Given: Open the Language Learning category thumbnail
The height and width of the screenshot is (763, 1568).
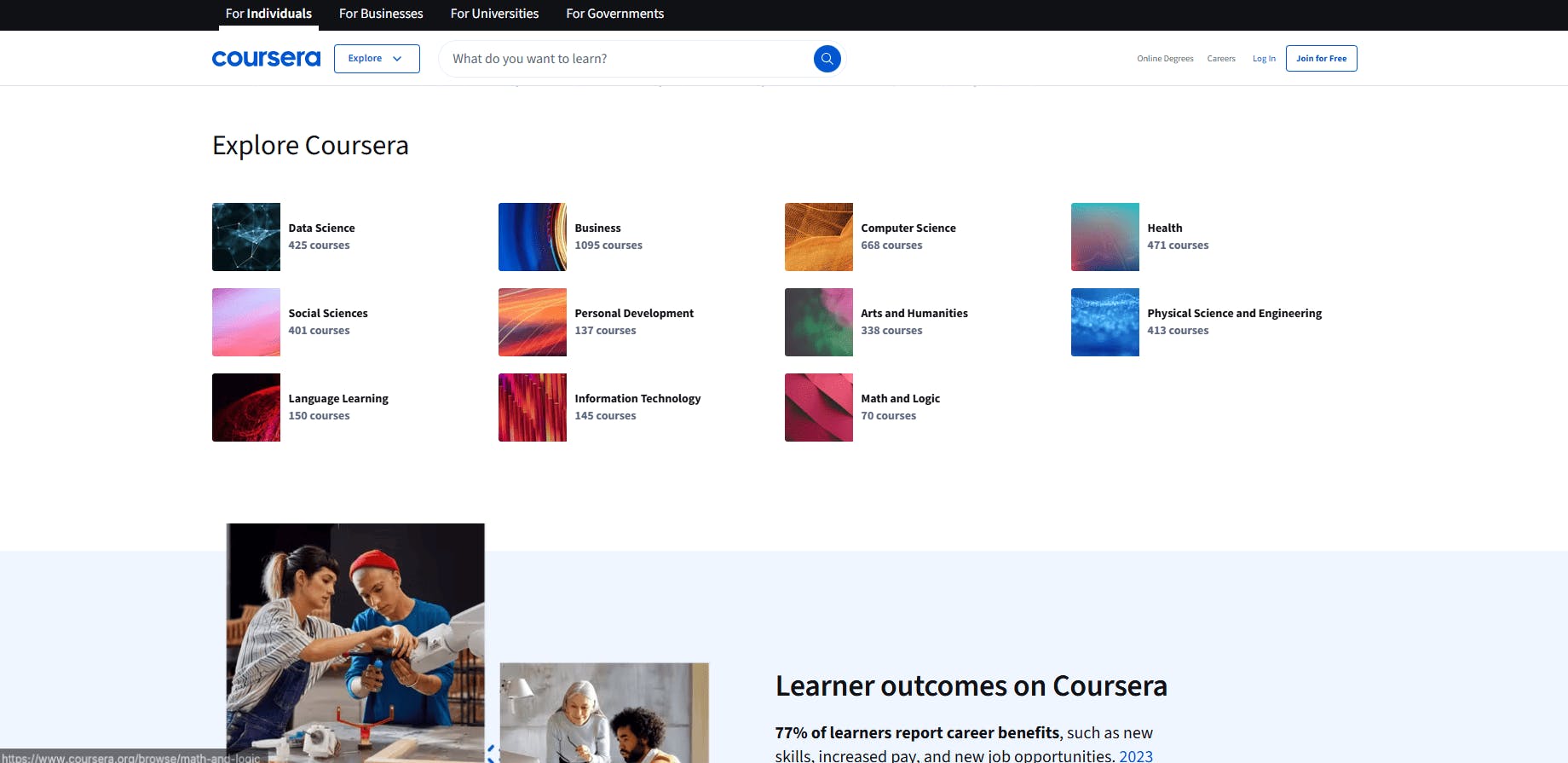Looking at the screenshot, I should coord(246,408).
